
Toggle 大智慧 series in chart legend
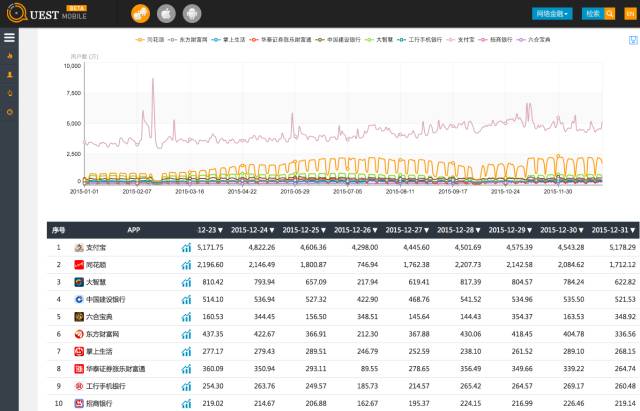379,40
